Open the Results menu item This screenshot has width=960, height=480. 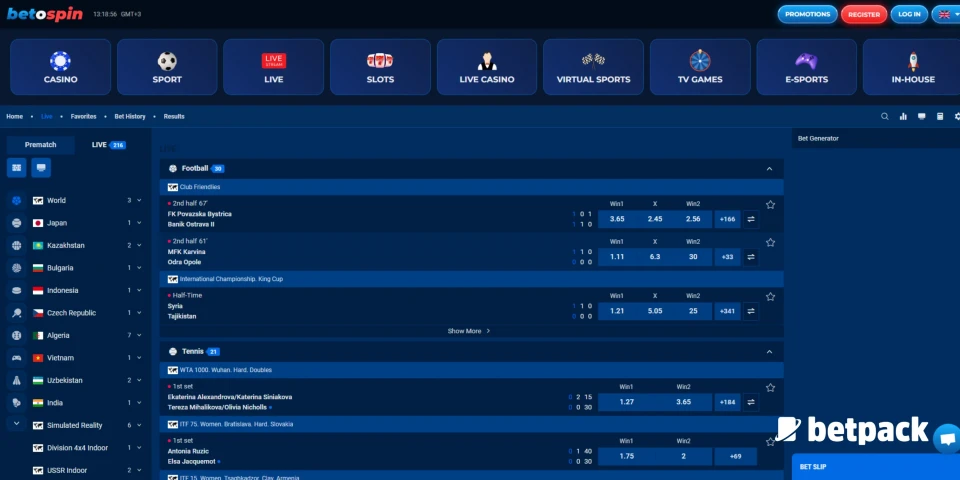[174, 116]
